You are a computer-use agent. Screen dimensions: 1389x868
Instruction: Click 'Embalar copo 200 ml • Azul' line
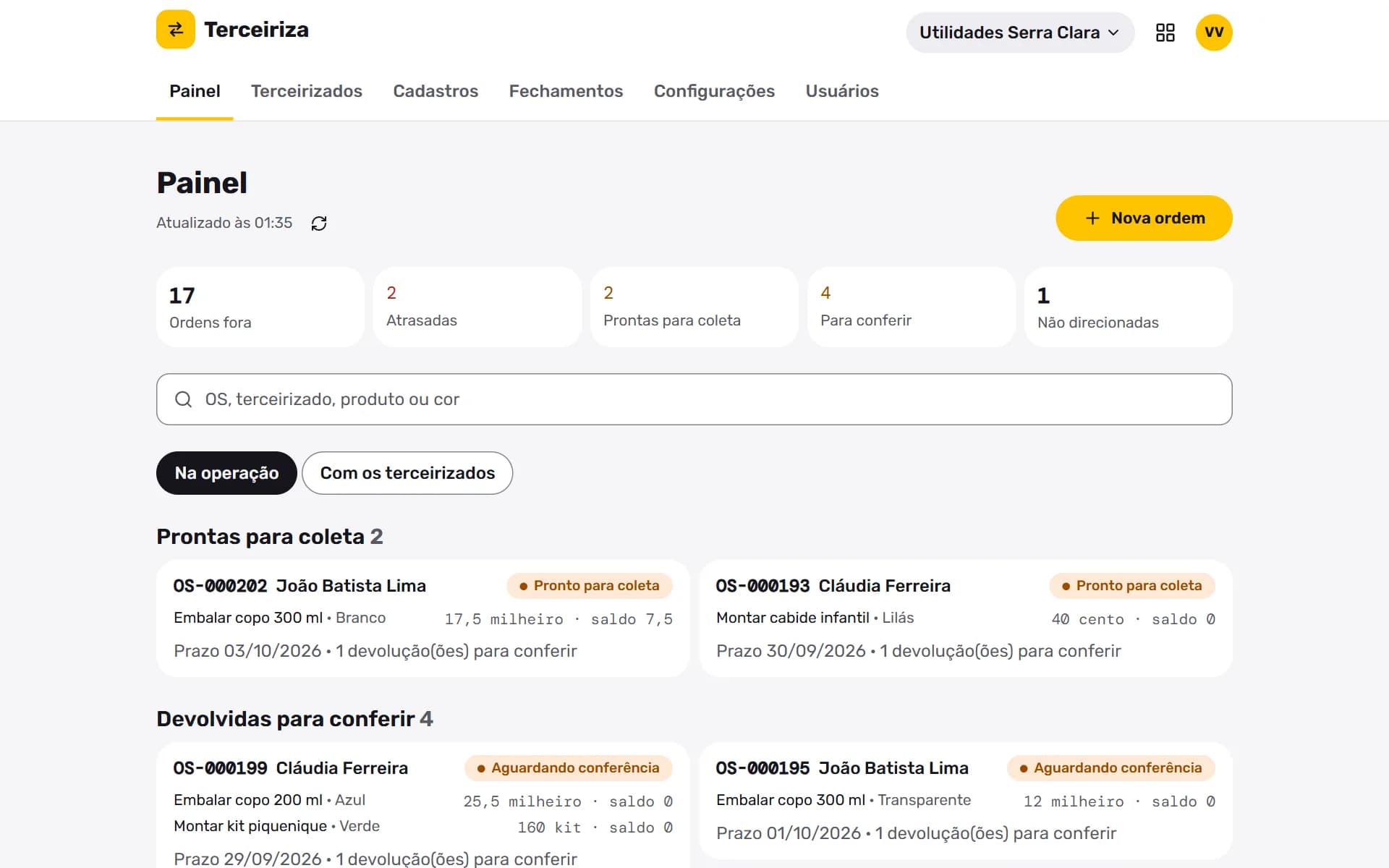269,800
